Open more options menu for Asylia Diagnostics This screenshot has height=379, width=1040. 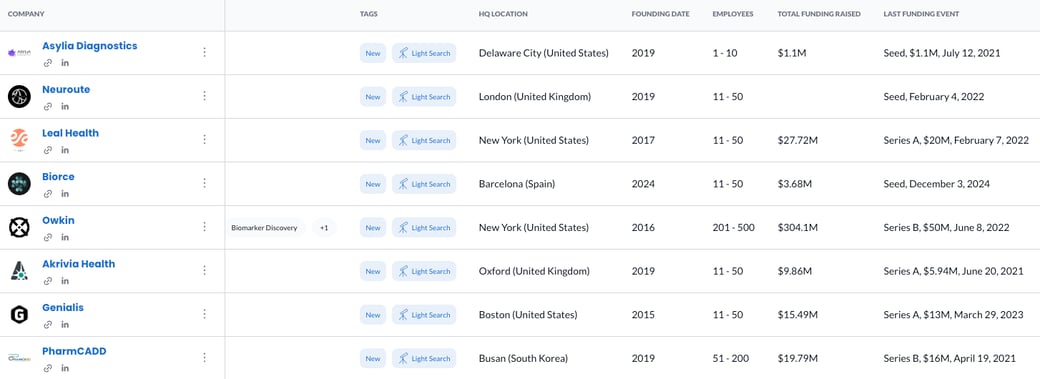(x=204, y=52)
